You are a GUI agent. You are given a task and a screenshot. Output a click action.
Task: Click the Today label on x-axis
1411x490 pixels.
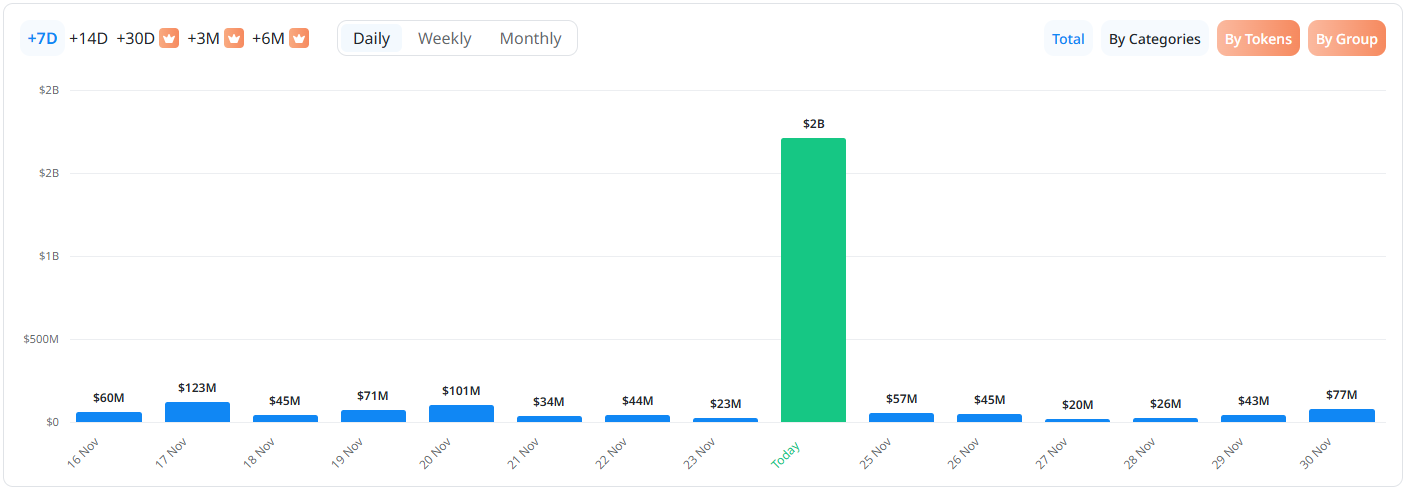tap(786, 455)
